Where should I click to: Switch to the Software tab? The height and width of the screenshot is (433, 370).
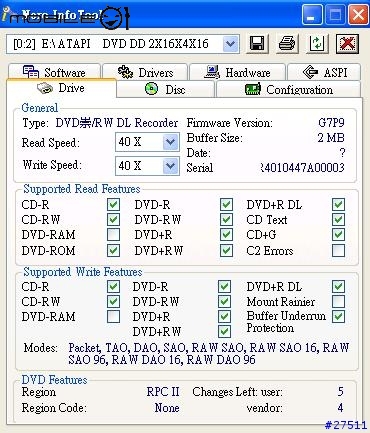[54, 72]
